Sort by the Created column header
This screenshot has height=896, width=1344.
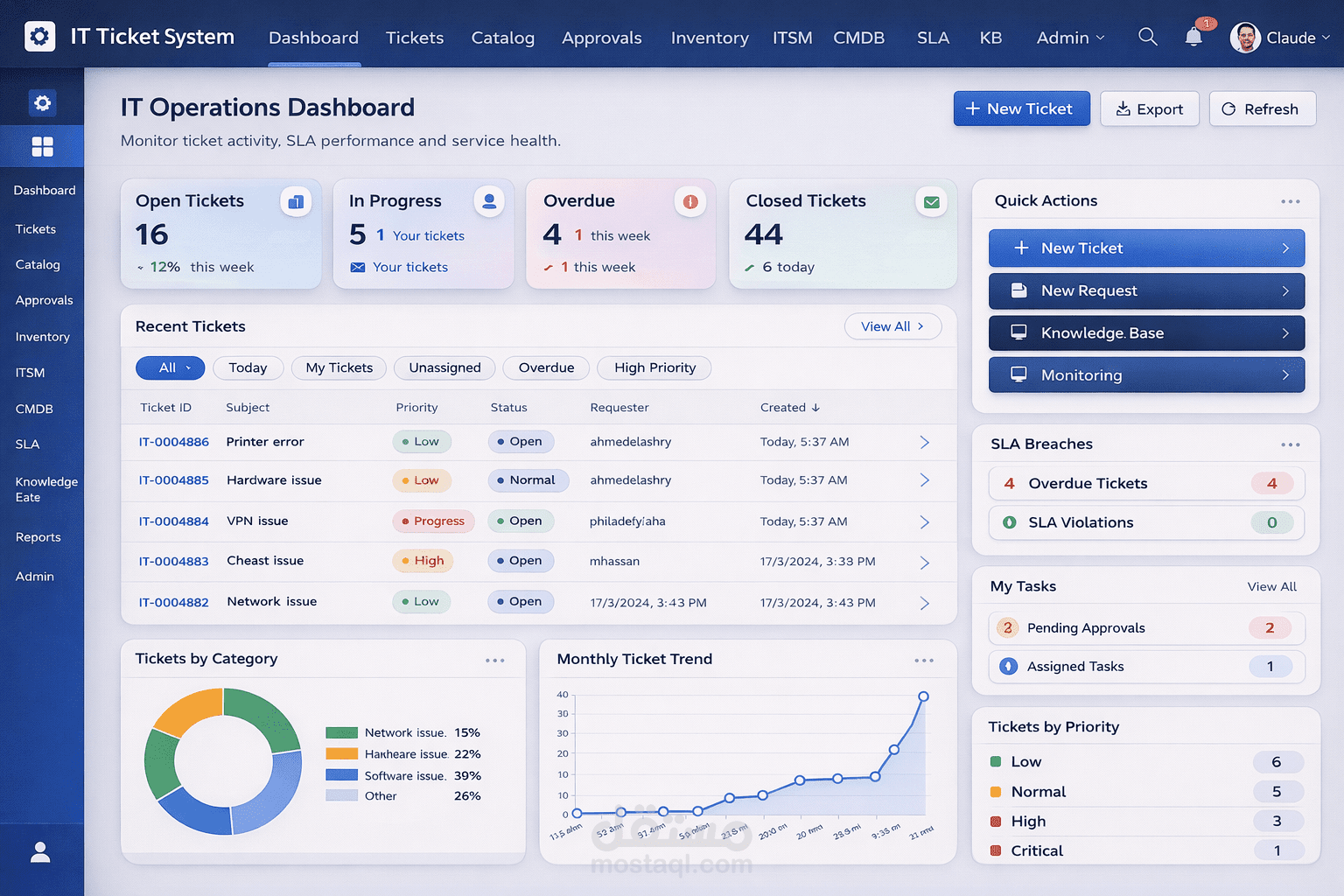(x=789, y=407)
